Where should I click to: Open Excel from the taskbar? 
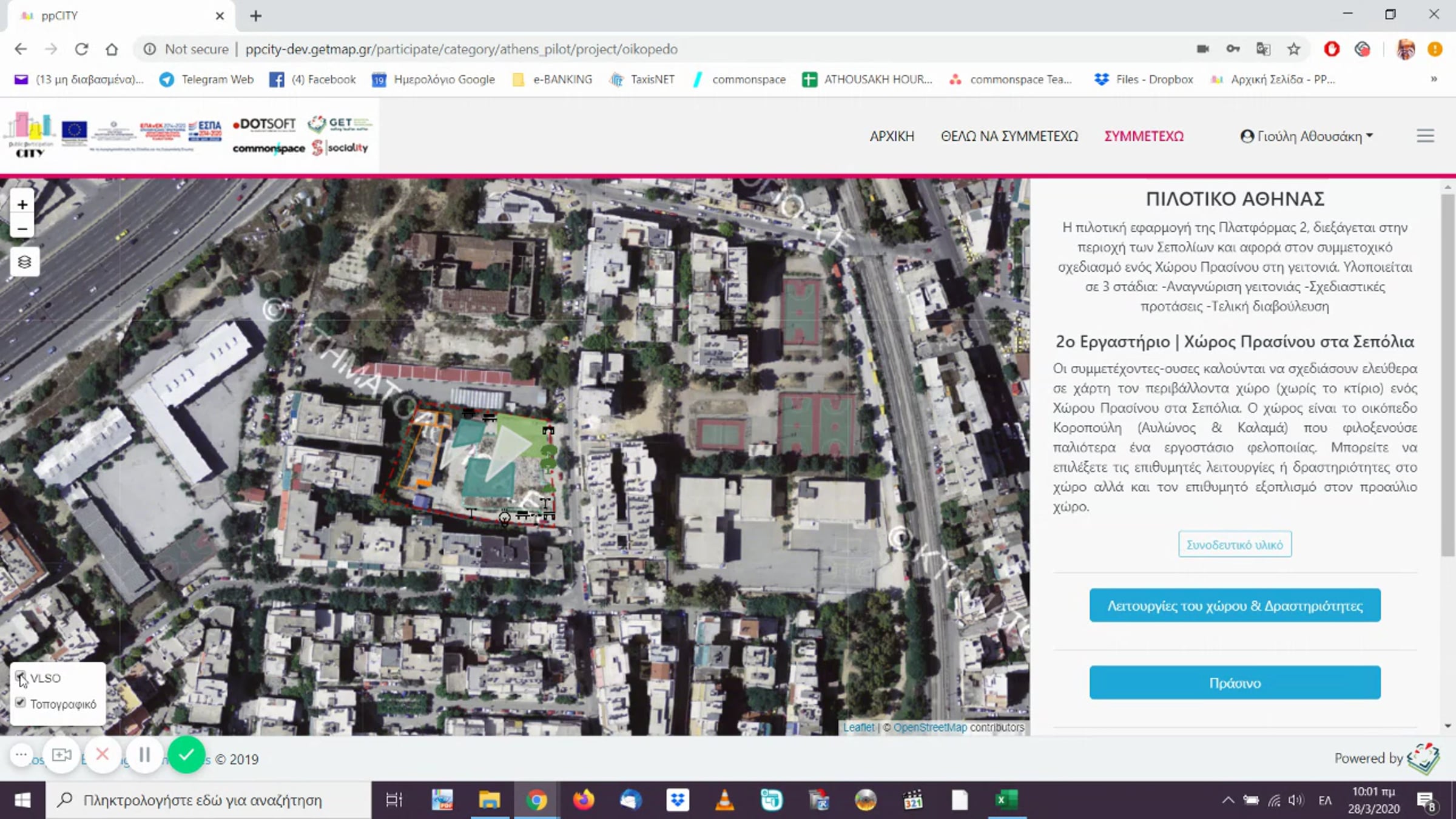pos(1006,800)
